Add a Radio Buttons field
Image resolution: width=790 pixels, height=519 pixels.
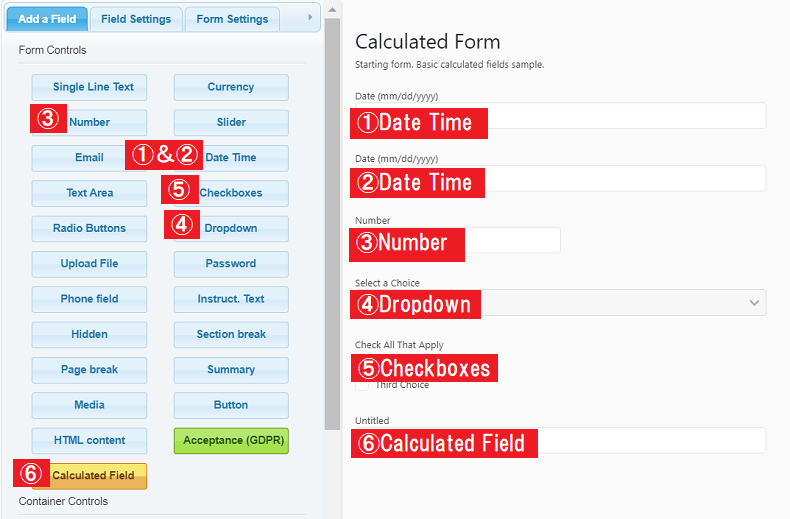89,228
